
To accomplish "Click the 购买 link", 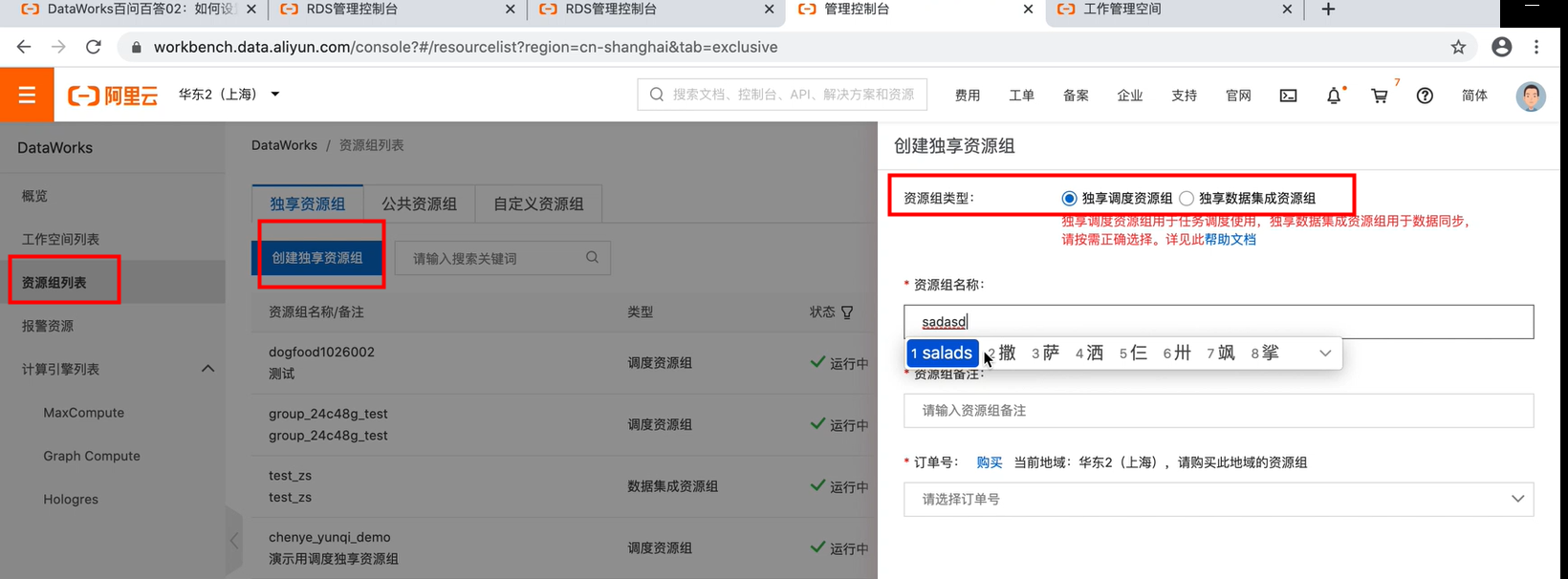I will (x=990, y=462).
